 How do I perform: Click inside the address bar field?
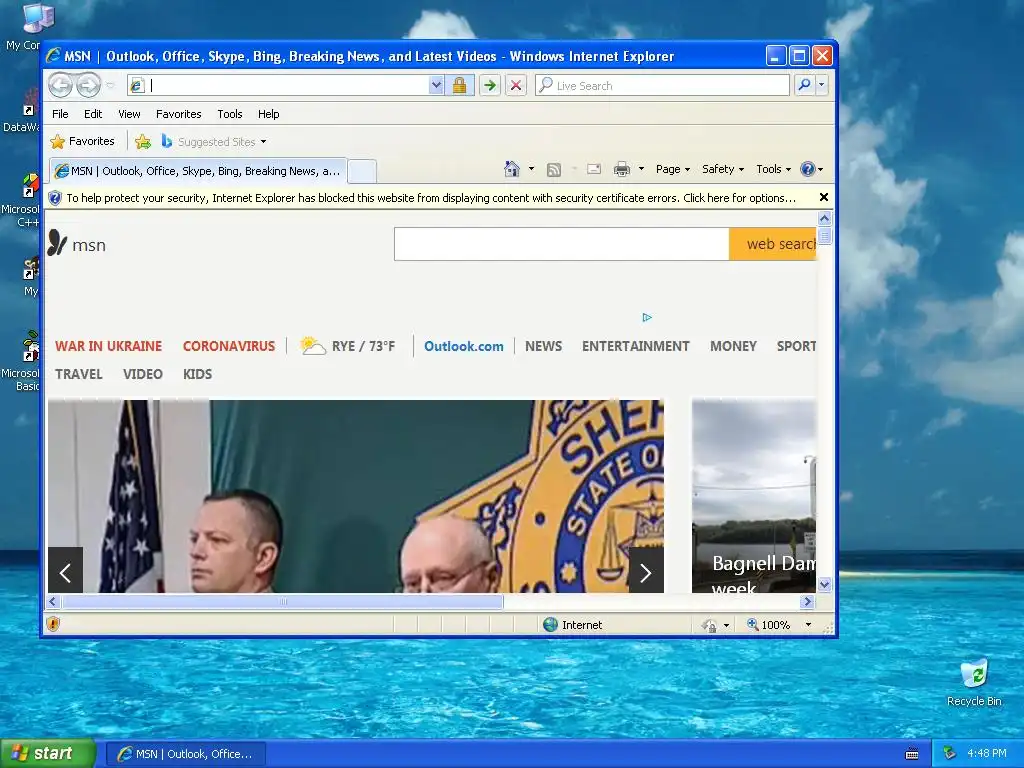coord(287,86)
